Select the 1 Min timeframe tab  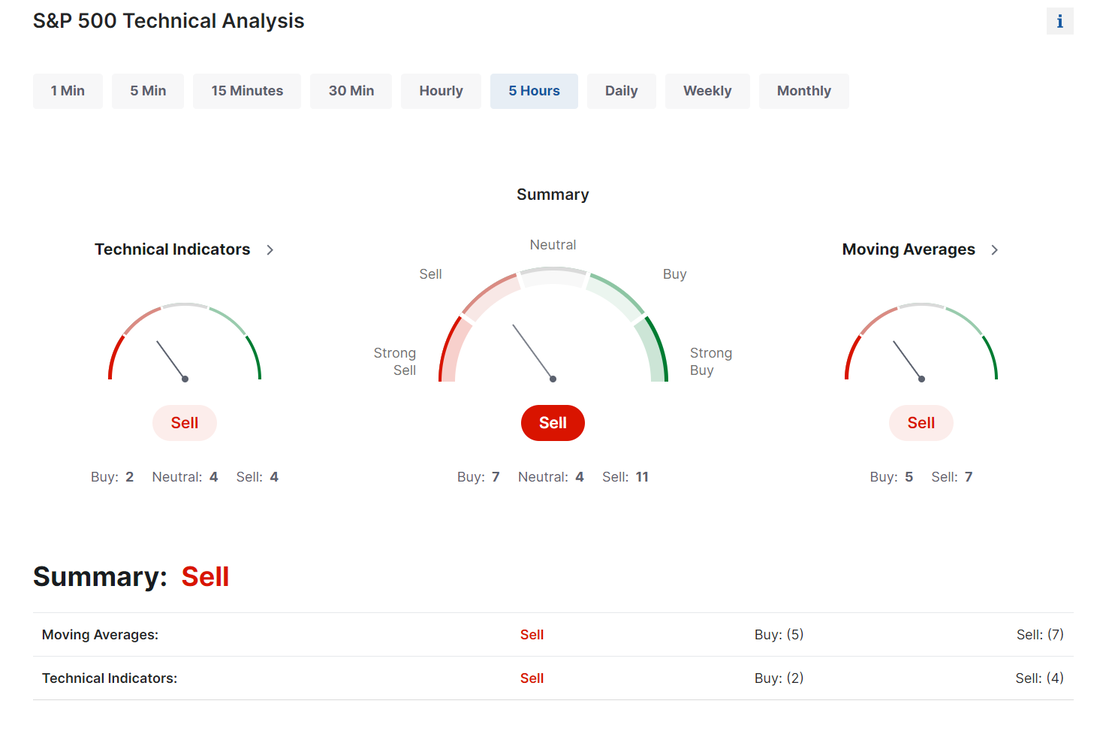click(67, 90)
